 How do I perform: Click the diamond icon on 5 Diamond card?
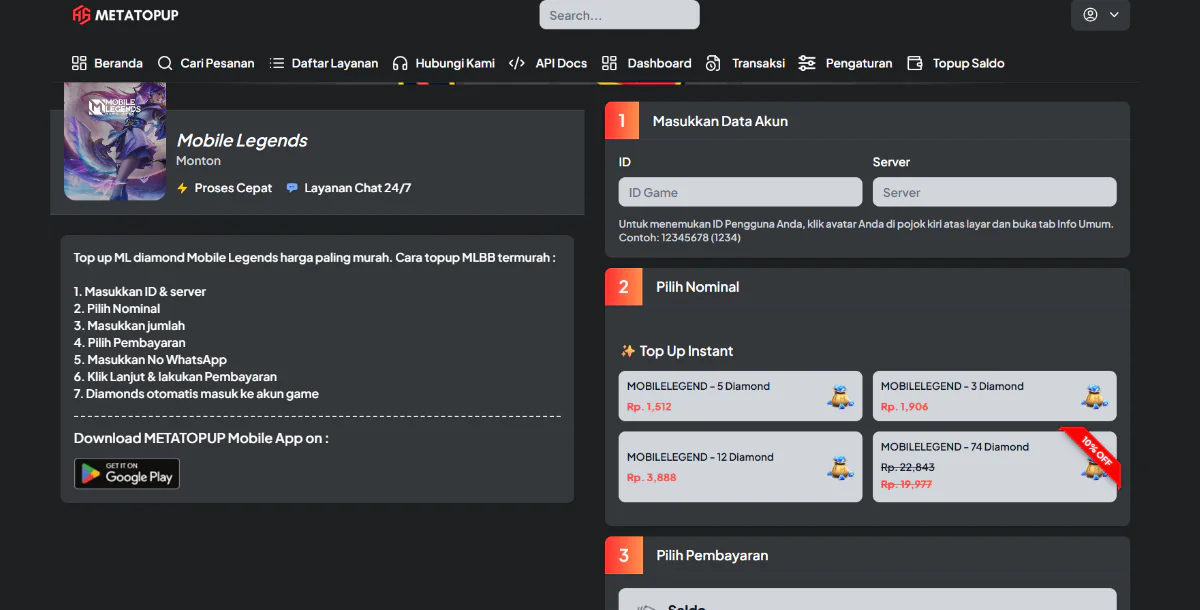pyautogui.click(x=840, y=397)
